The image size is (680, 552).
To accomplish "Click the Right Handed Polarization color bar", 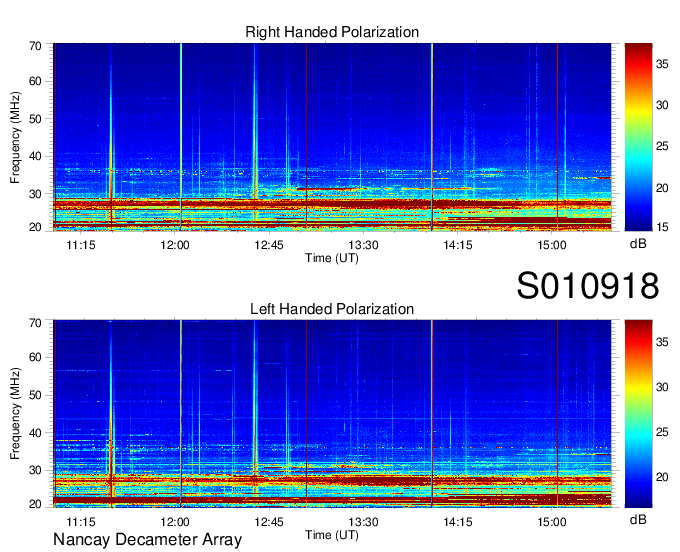I will click(638, 137).
